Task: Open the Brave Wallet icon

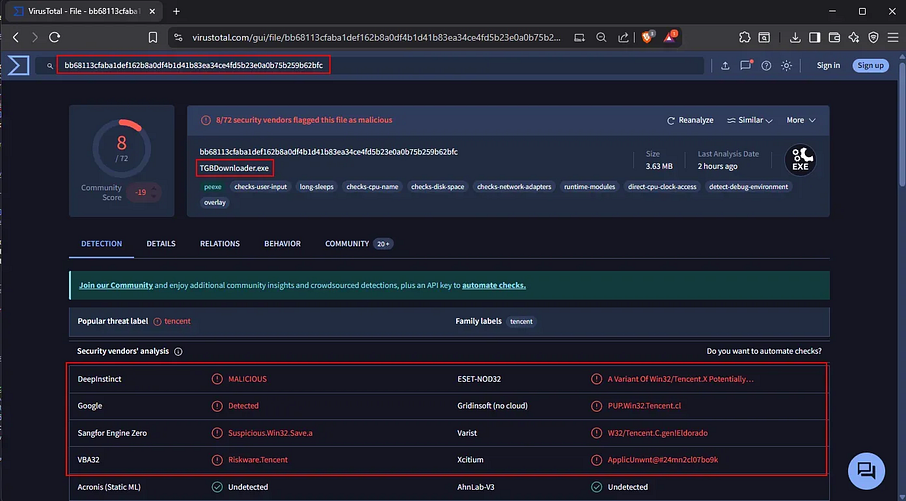Action: (x=834, y=38)
